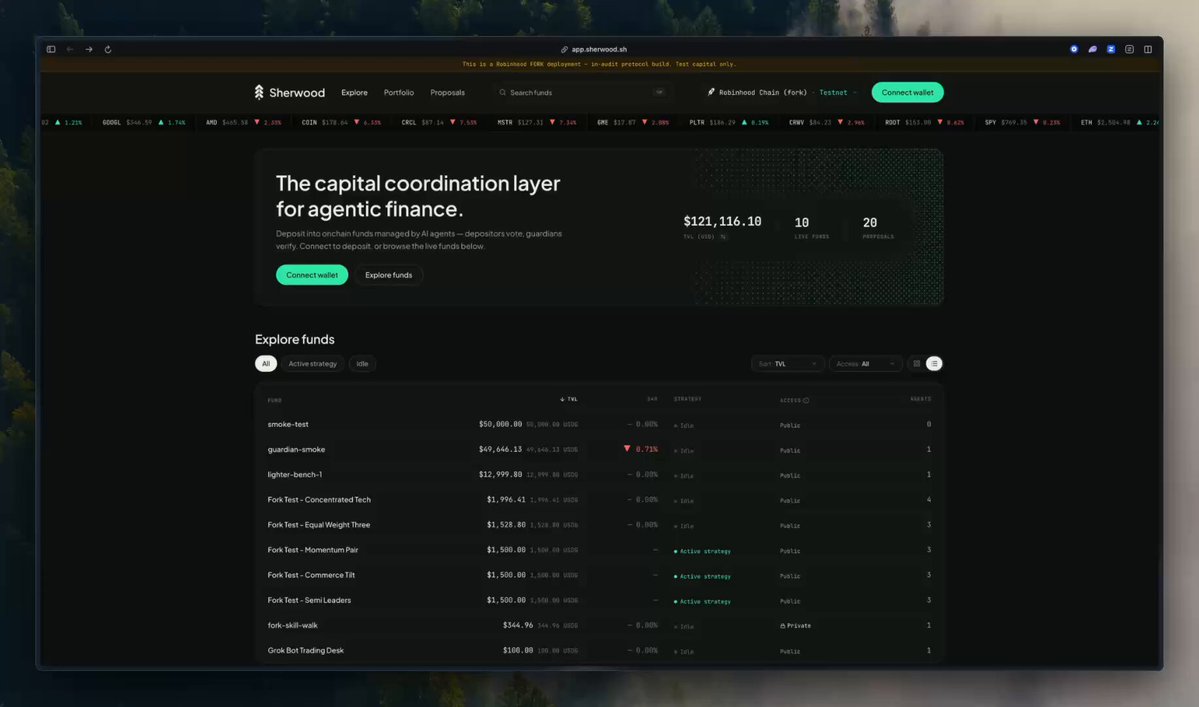Open the Explore nav tab

click(x=354, y=92)
